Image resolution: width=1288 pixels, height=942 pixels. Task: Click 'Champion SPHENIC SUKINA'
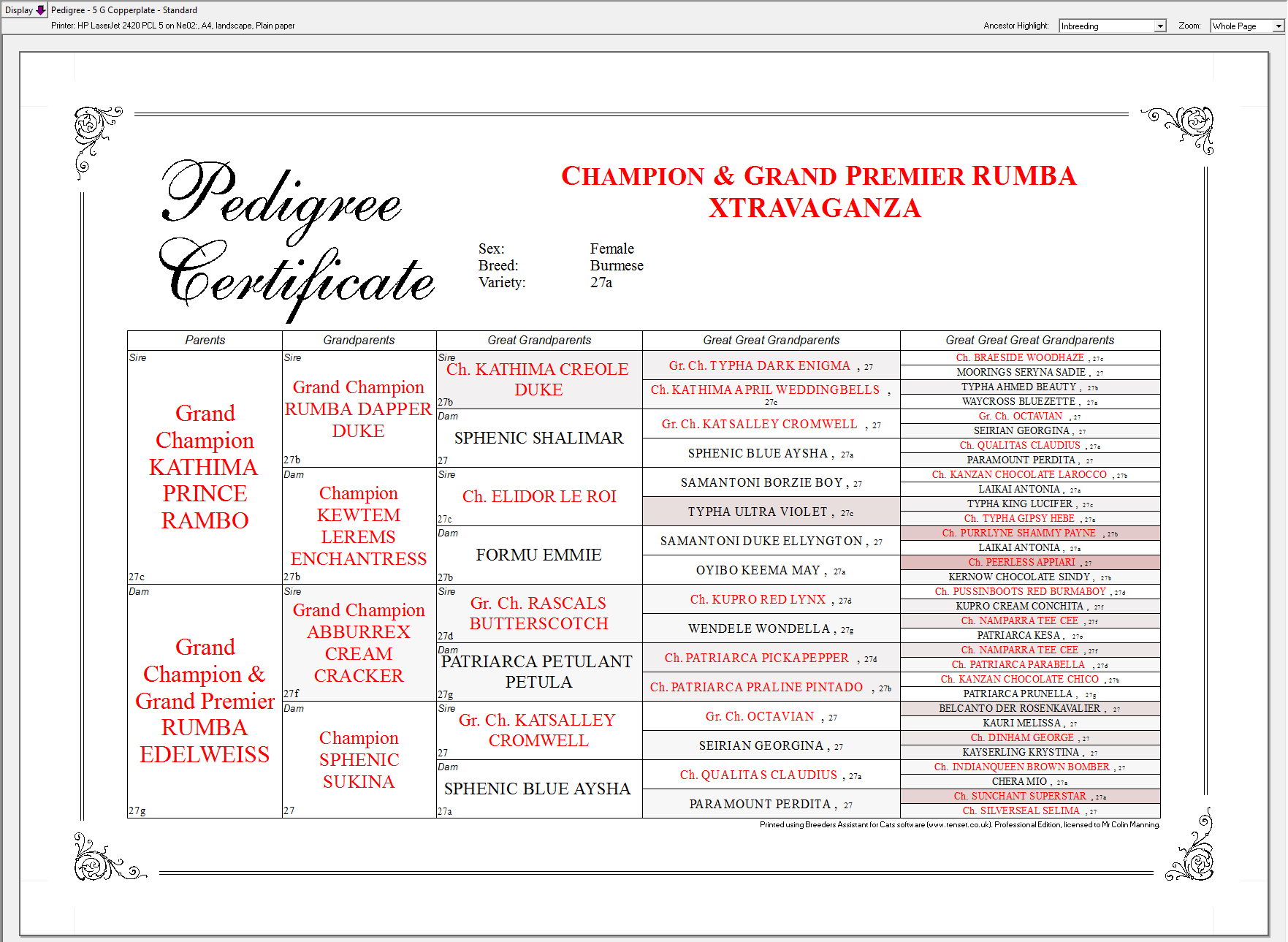pos(359,760)
